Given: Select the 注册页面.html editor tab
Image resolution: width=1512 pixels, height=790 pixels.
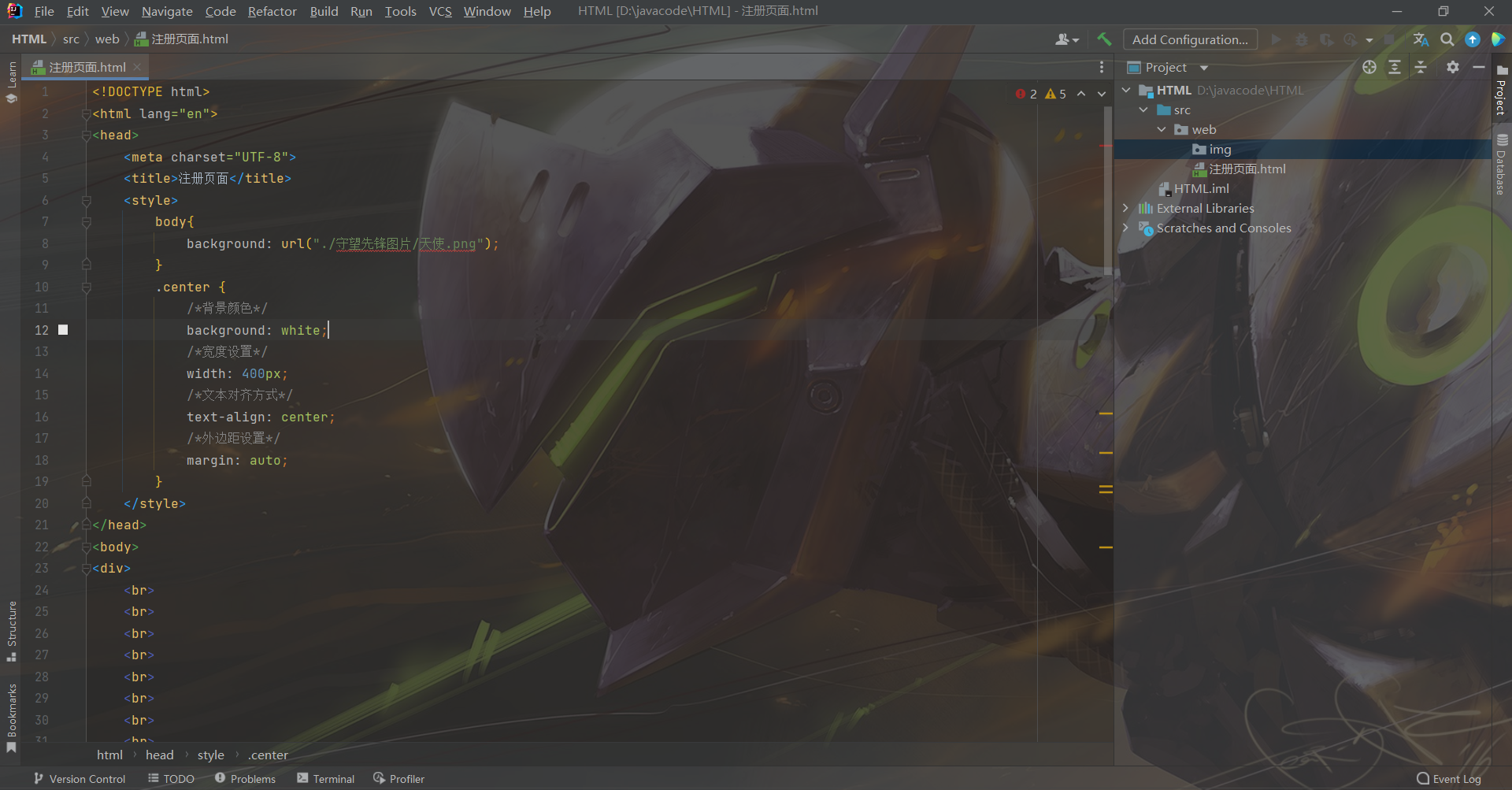Looking at the screenshot, I should pyautogui.click(x=85, y=67).
